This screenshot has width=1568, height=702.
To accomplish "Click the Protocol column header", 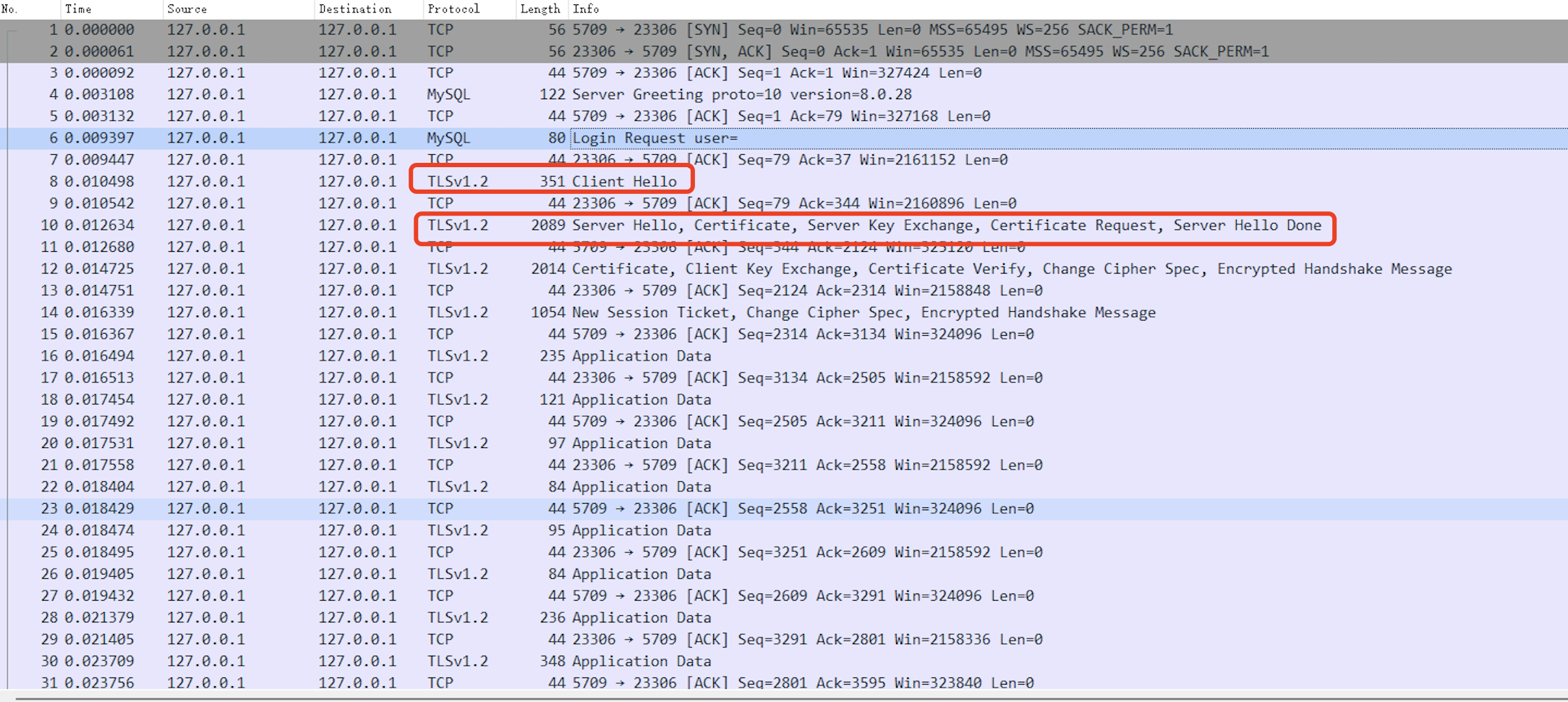I will tap(453, 9).
